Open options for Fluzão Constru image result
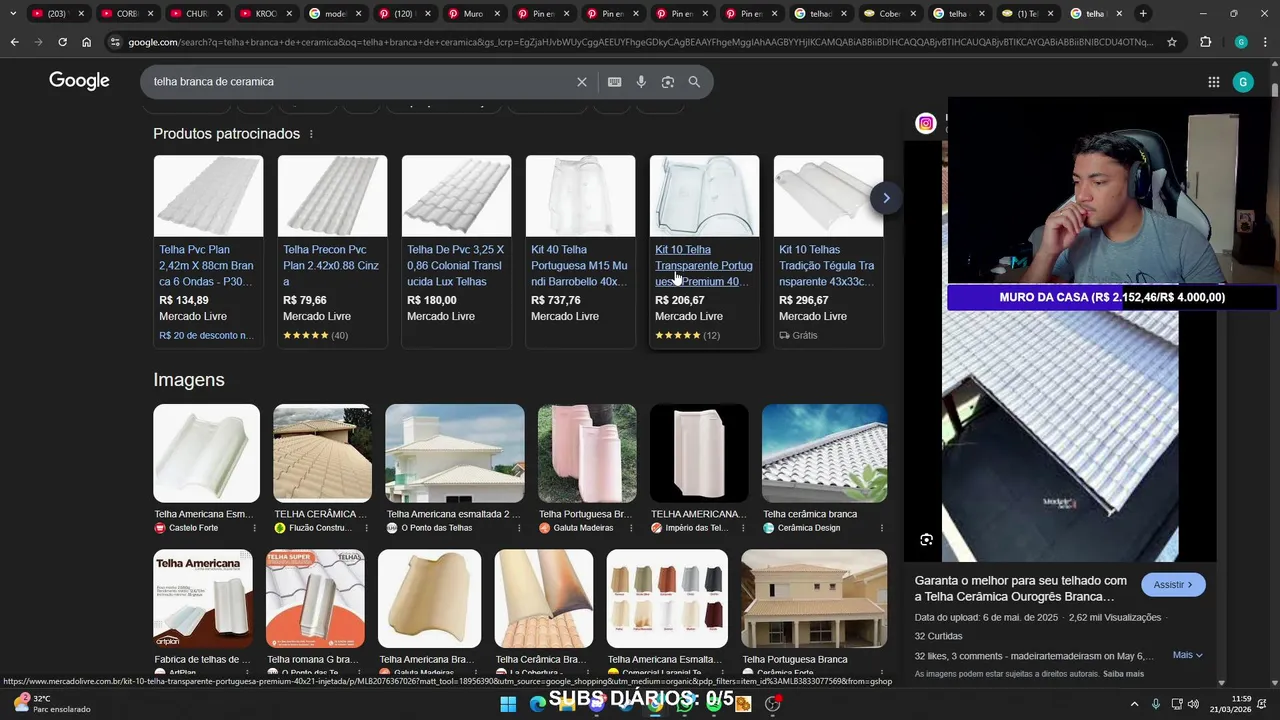Image resolution: width=1280 pixels, height=720 pixels. point(366,528)
